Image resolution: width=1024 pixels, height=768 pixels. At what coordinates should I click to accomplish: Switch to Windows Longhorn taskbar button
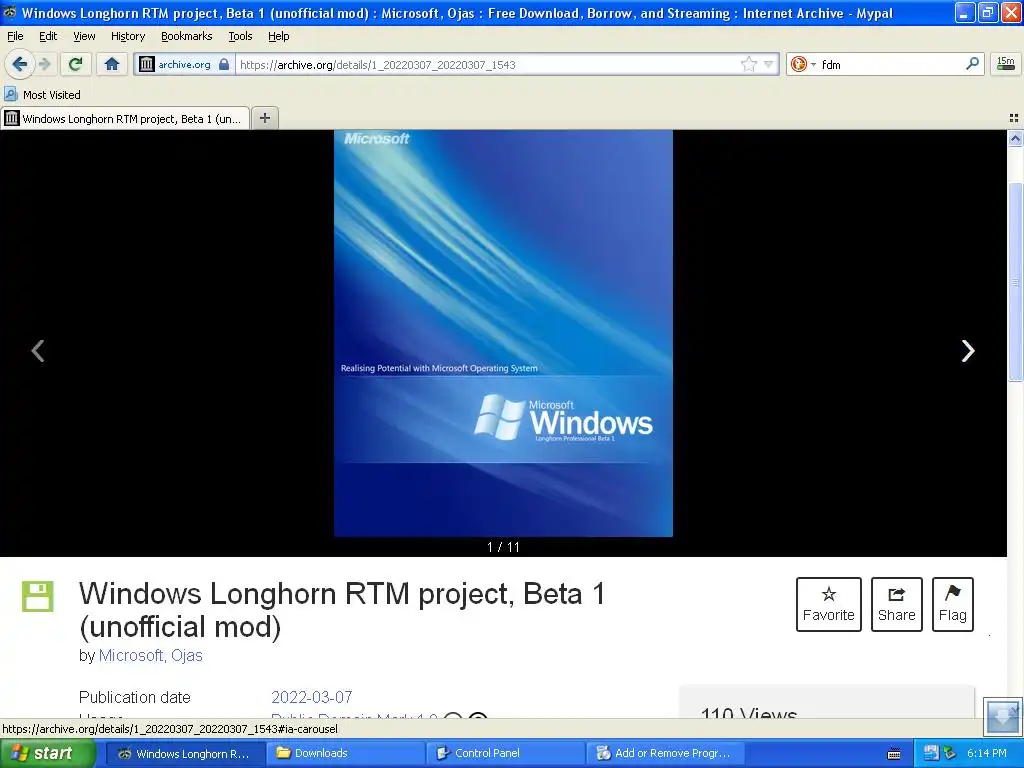point(185,753)
